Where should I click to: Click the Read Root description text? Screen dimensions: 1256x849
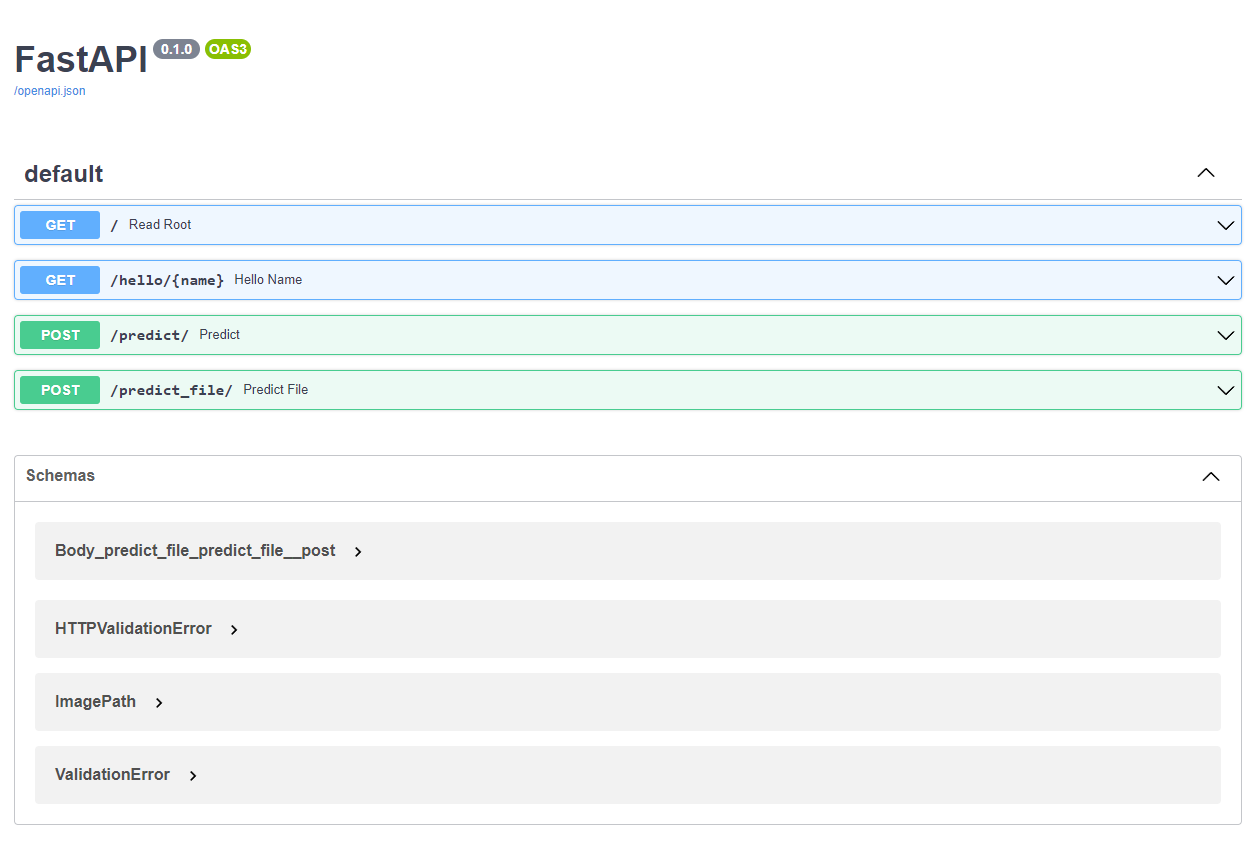click(160, 225)
